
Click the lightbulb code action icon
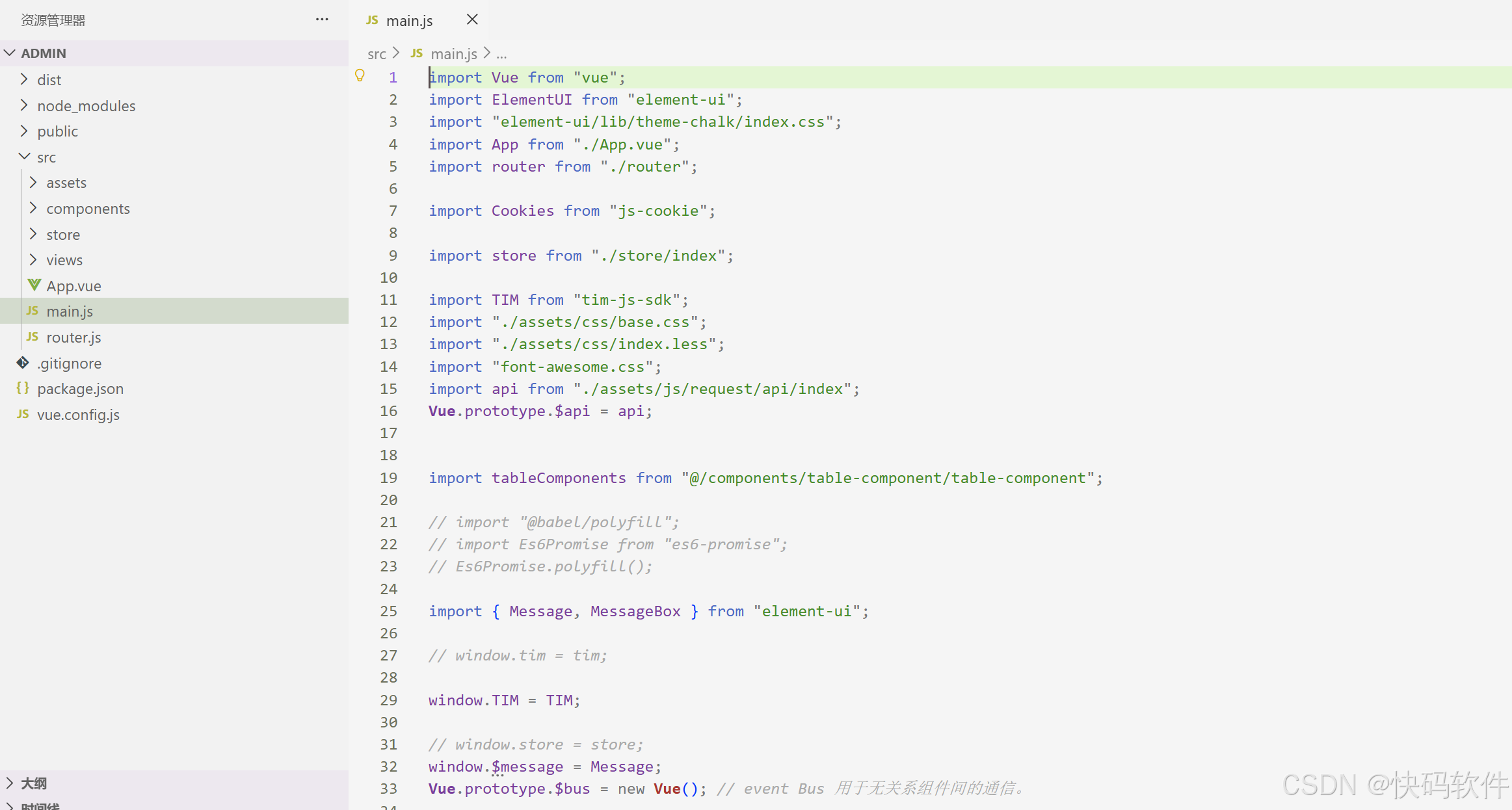[360, 76]
